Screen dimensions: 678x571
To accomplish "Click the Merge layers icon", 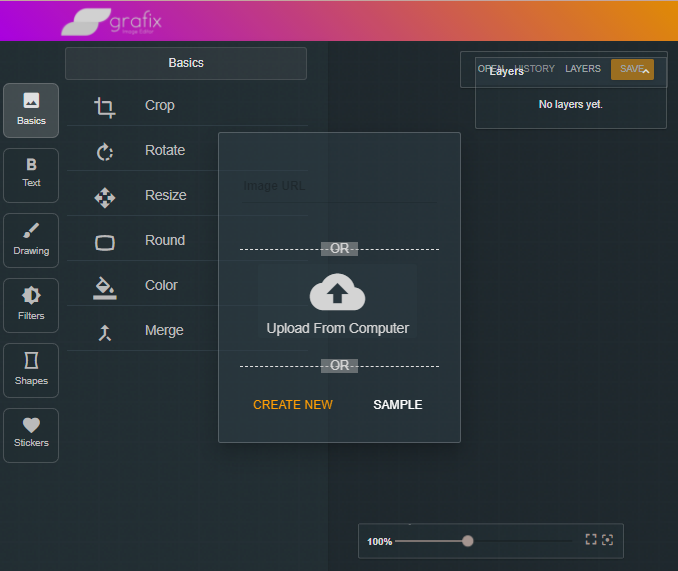I will point(105,332).
